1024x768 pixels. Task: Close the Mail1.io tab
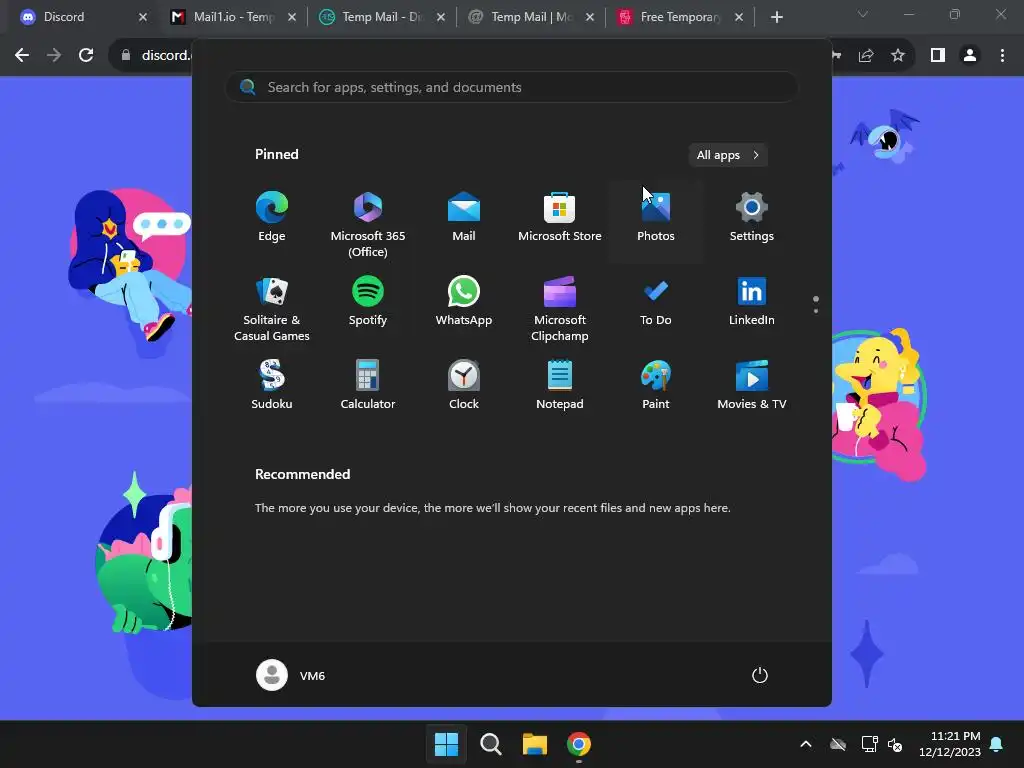292,17
